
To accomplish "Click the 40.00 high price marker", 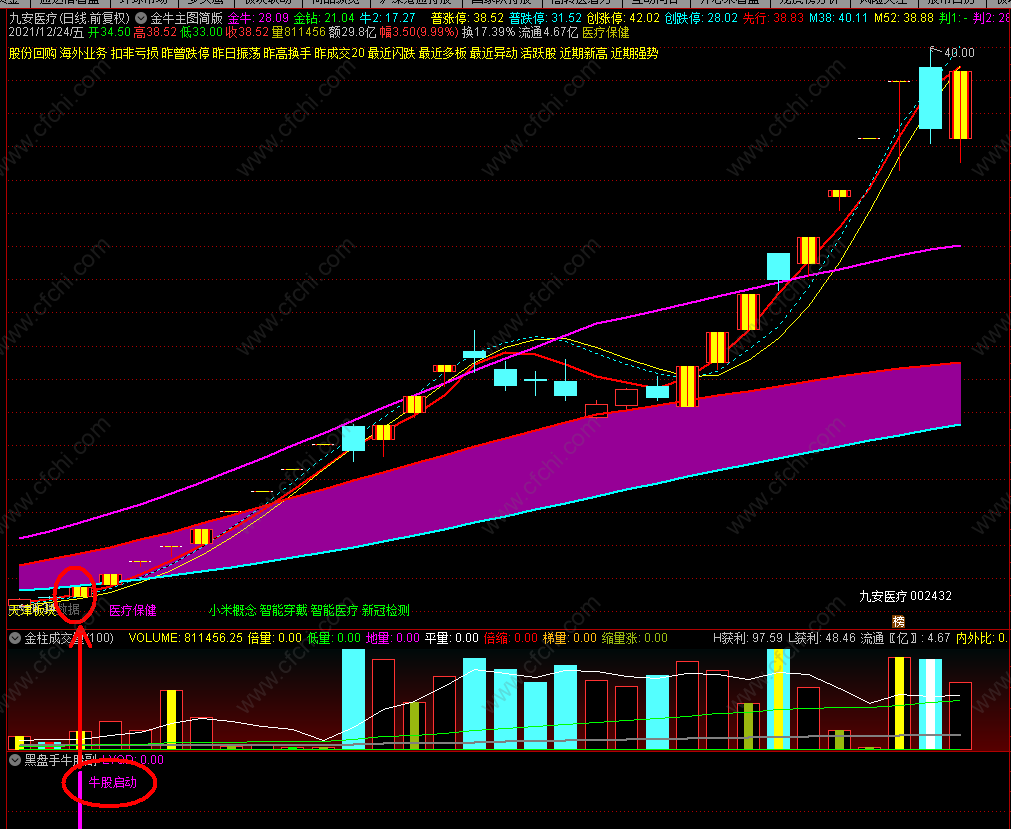I will point(959,53).
